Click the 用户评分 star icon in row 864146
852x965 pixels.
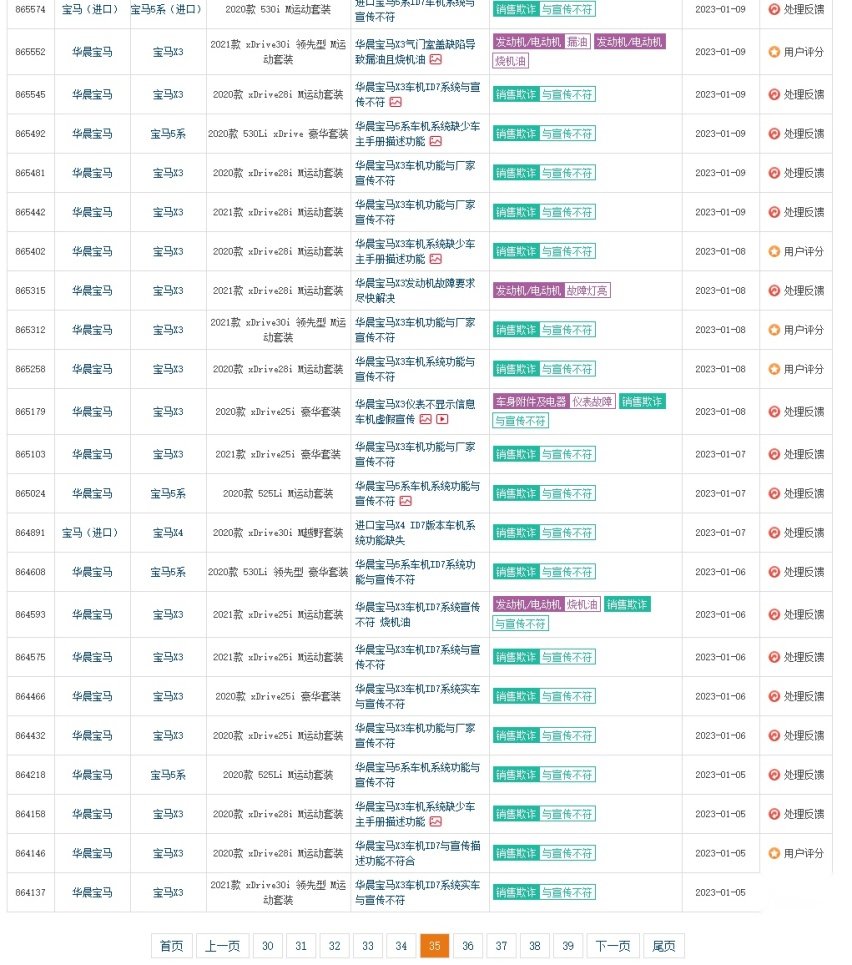[774, 854]
